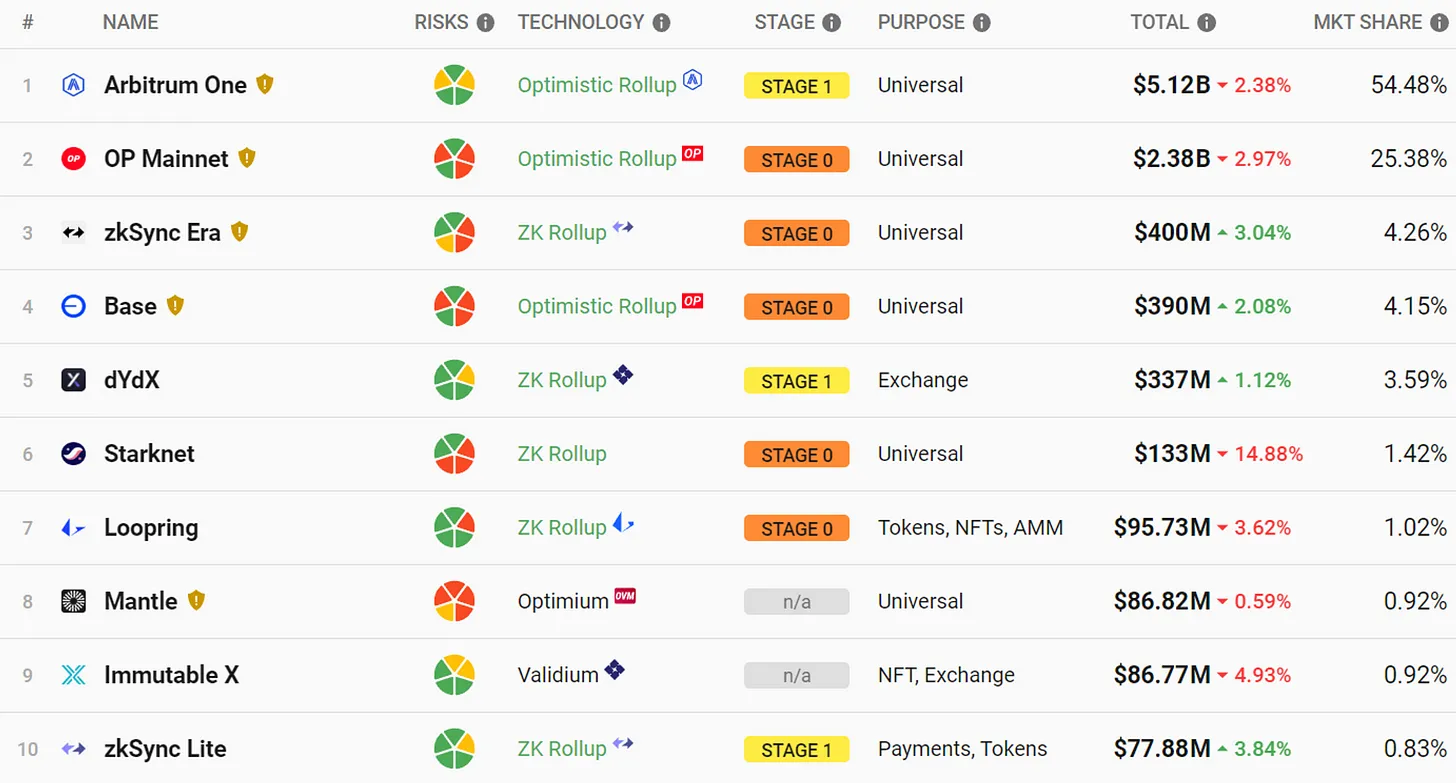Click the Arbitrum One logo icon
Screen dimensions: 1456x783
[73, 85]
